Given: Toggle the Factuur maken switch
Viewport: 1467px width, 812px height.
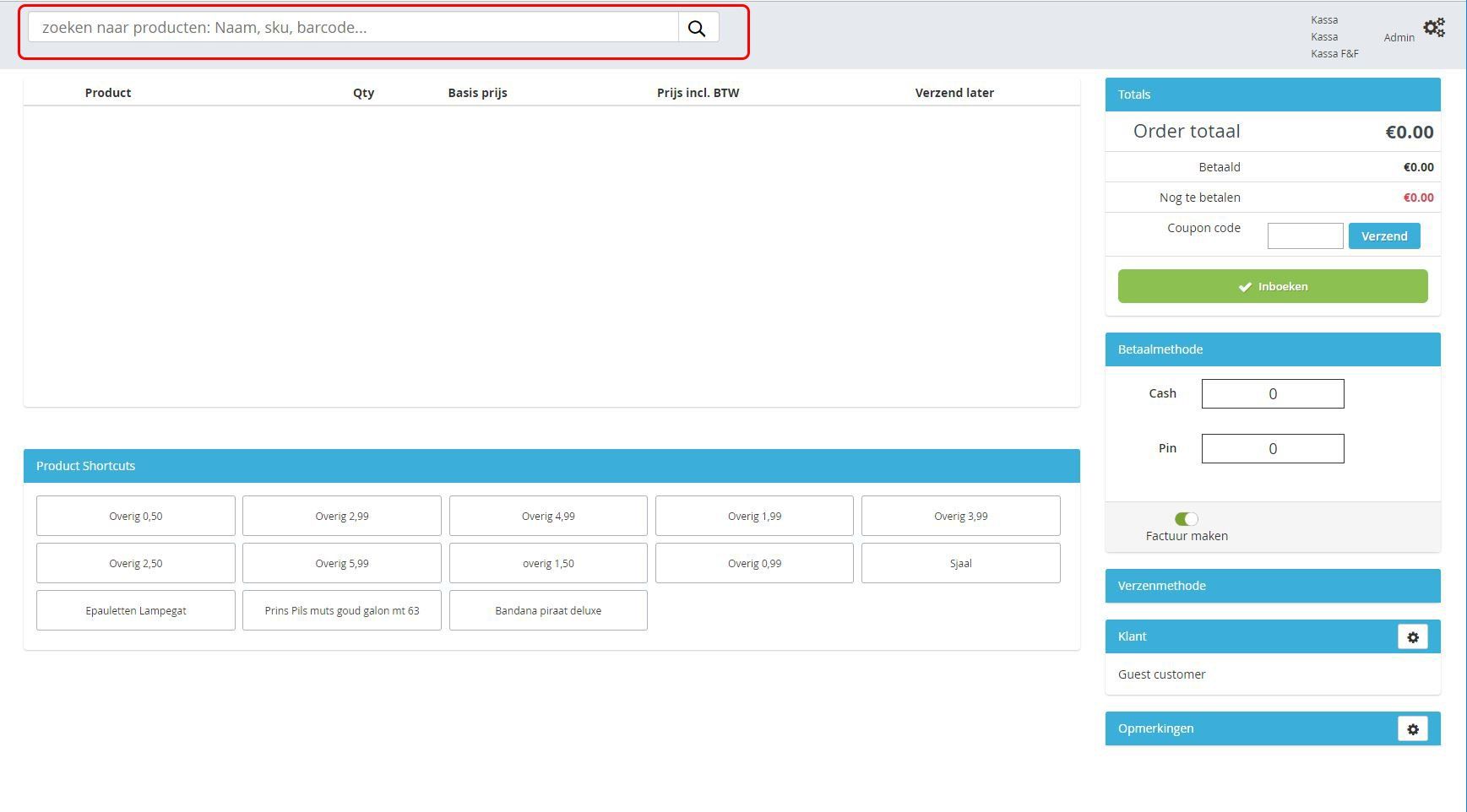Looking at the screenshot, I should [1186, 518].
